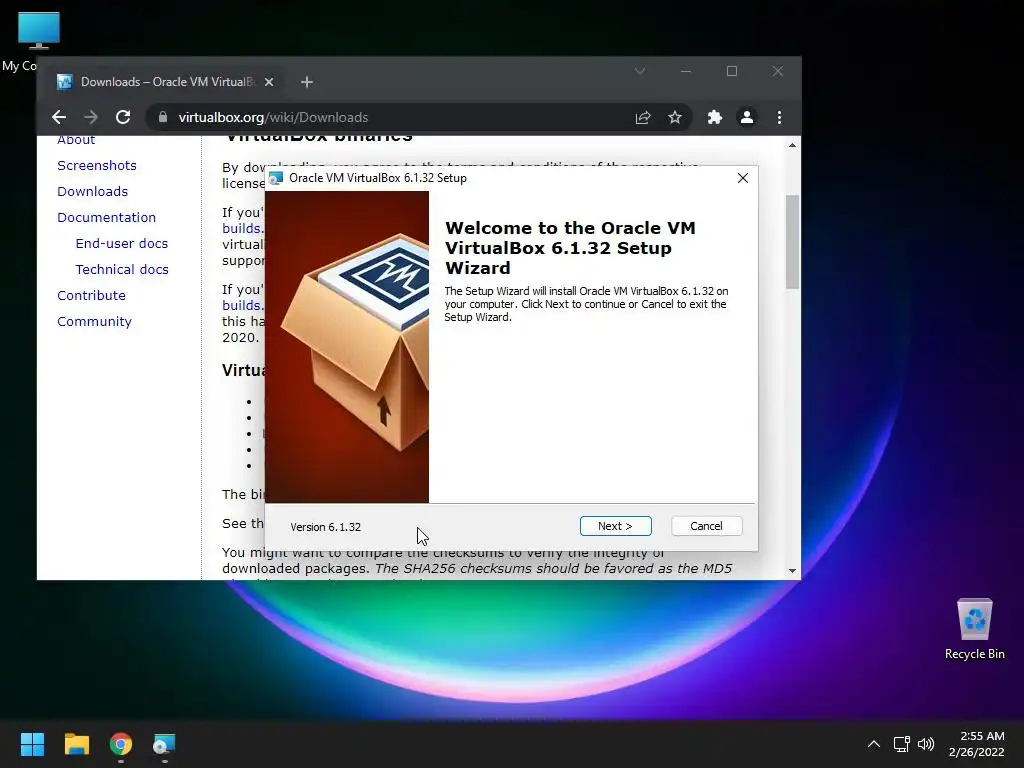This screenshot has height=768, width=1024.
Task: Open a new Chrome tab
Action: 307,82
